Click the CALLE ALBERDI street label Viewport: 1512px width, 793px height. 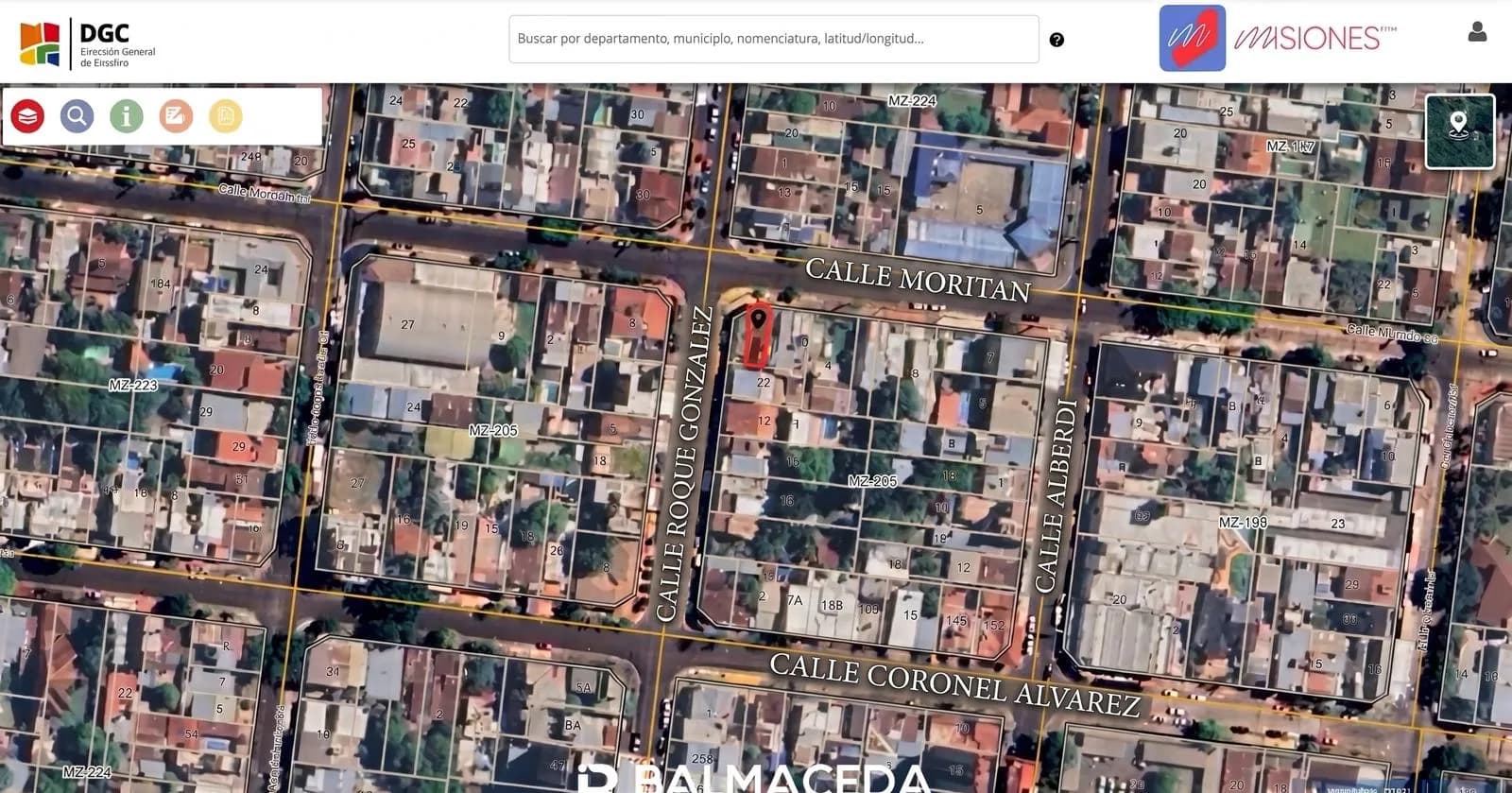click(x=1057, y=496)
